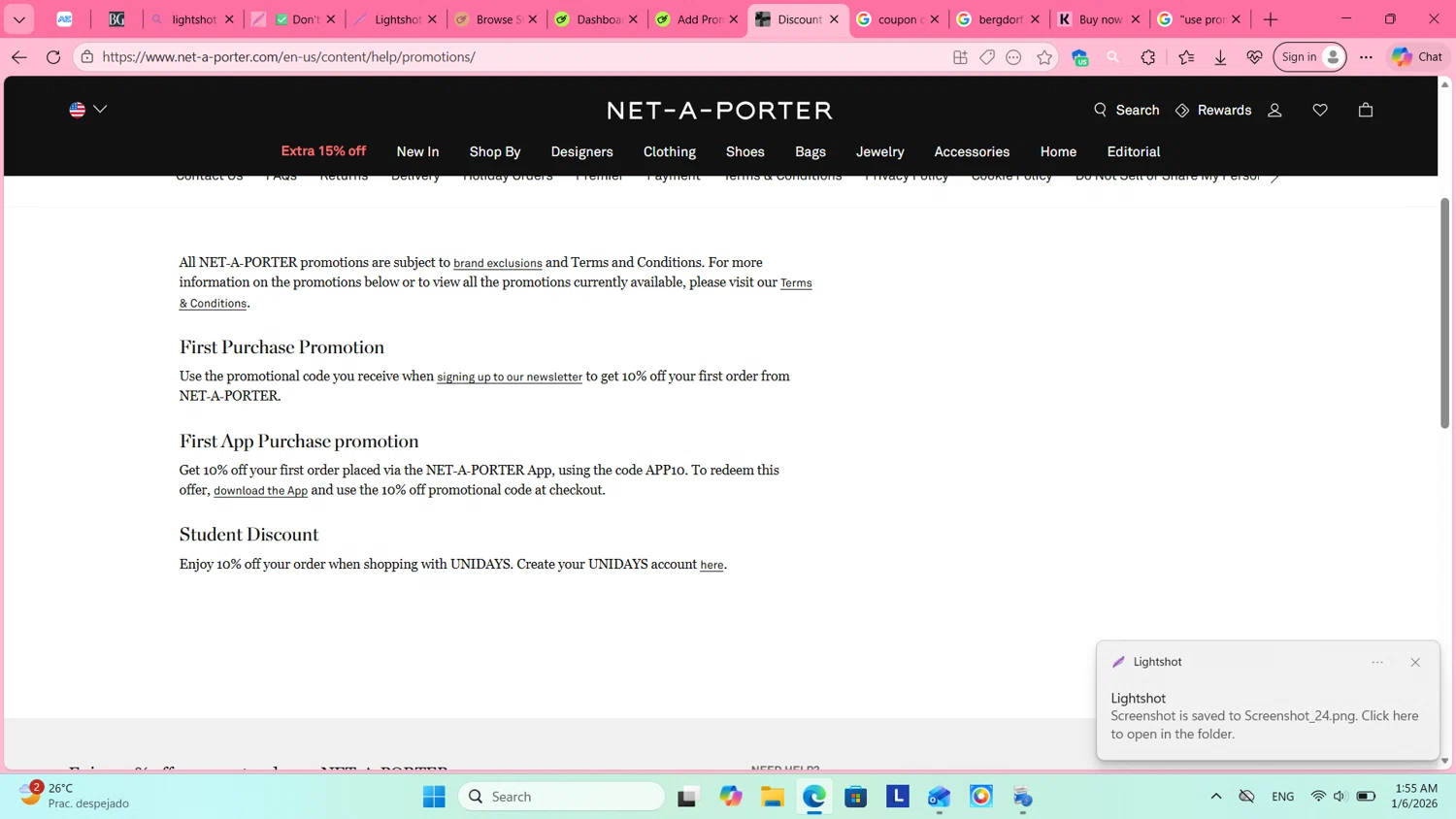Close the Lightshot notification
The width and height of the screenshot is (1456, 819).
pyautogui.click(x=1415, y=662)
